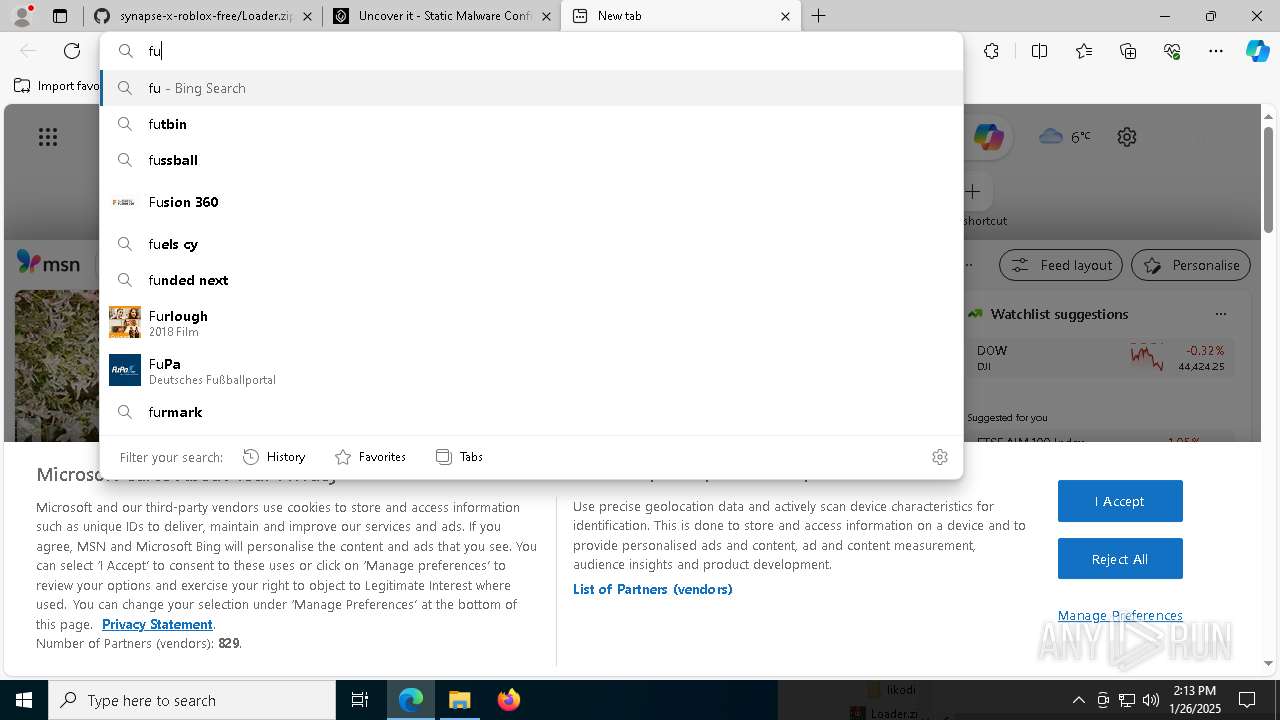1280x720 pixels.
Task: Open the DOW stock watchlist entry
Action: point(1100,358)
